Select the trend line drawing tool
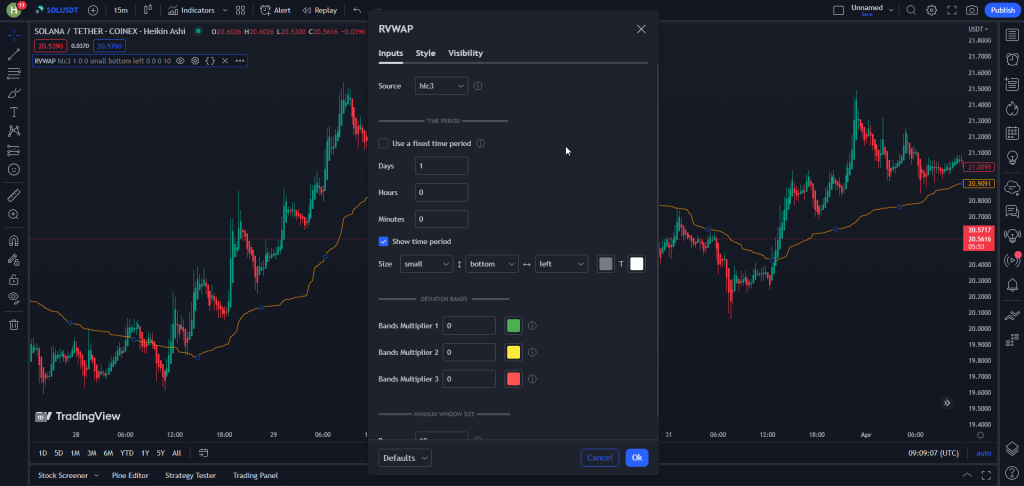 point(14,54)
